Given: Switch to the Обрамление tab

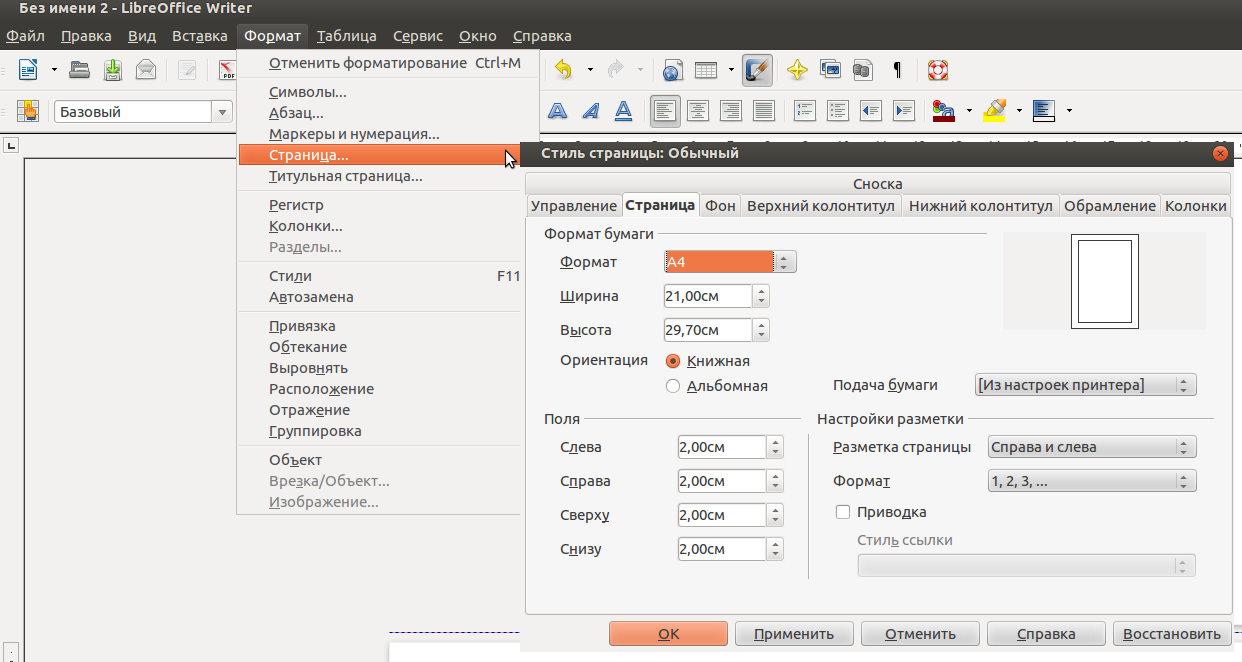Looking at the screenshot, I should tap(1110, 205).
